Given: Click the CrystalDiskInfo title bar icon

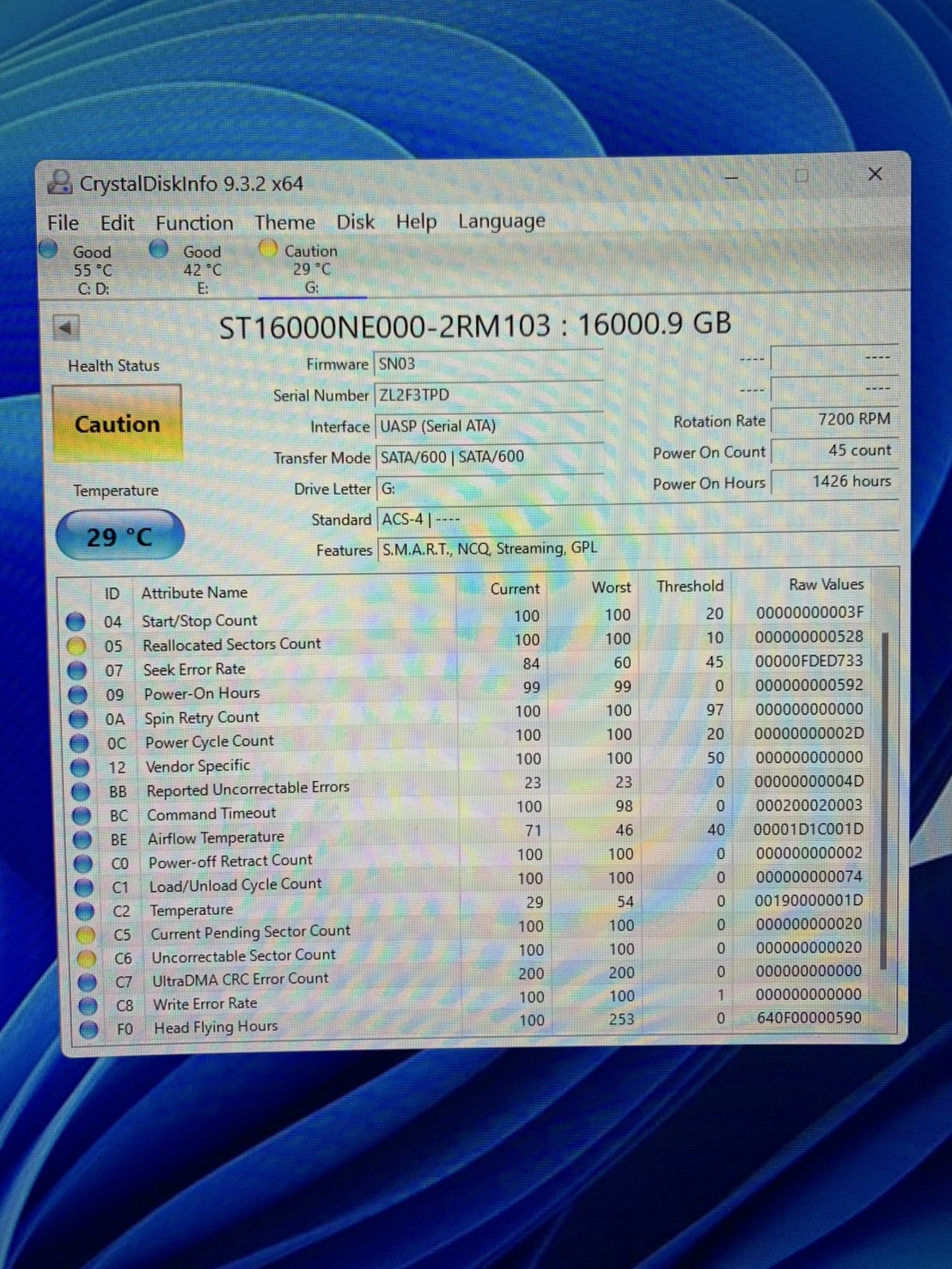Looking at the screenshot, I should point(60,182).
